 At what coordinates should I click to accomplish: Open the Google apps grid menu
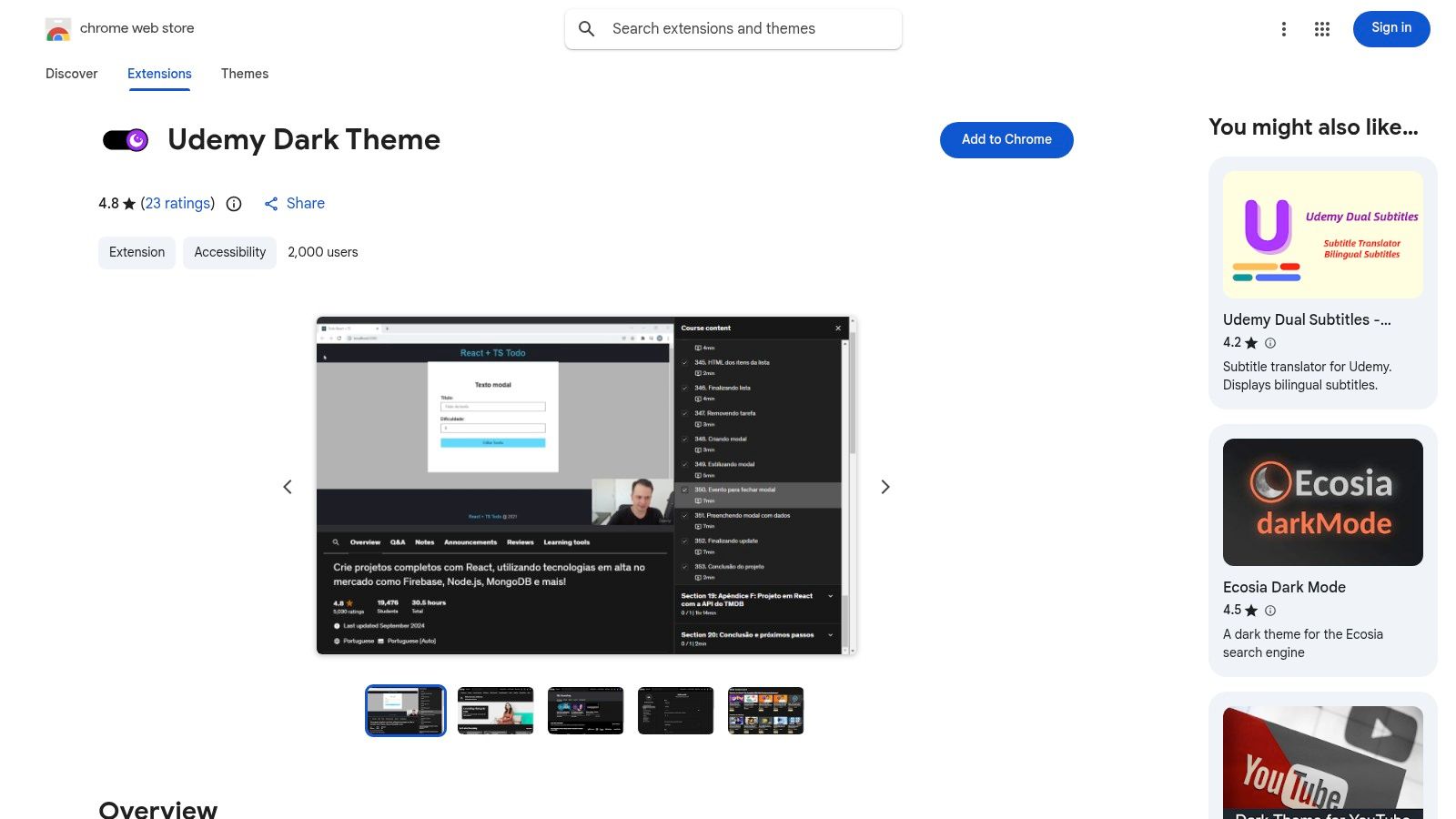pos(1321,28)
